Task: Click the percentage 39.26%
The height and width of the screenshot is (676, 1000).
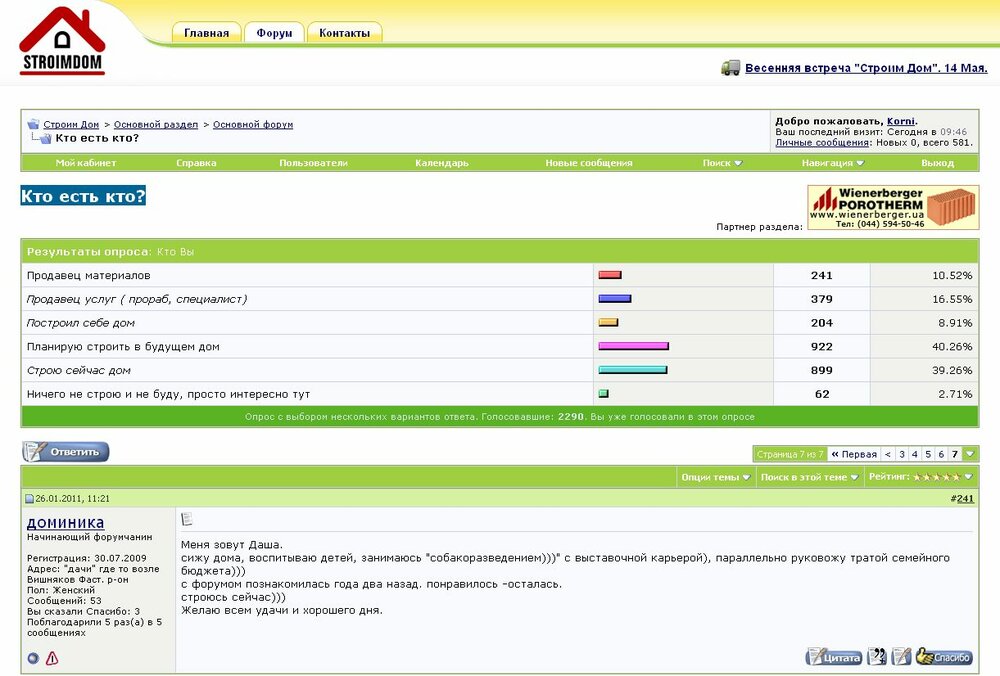Action: click(x=952, y=370)
